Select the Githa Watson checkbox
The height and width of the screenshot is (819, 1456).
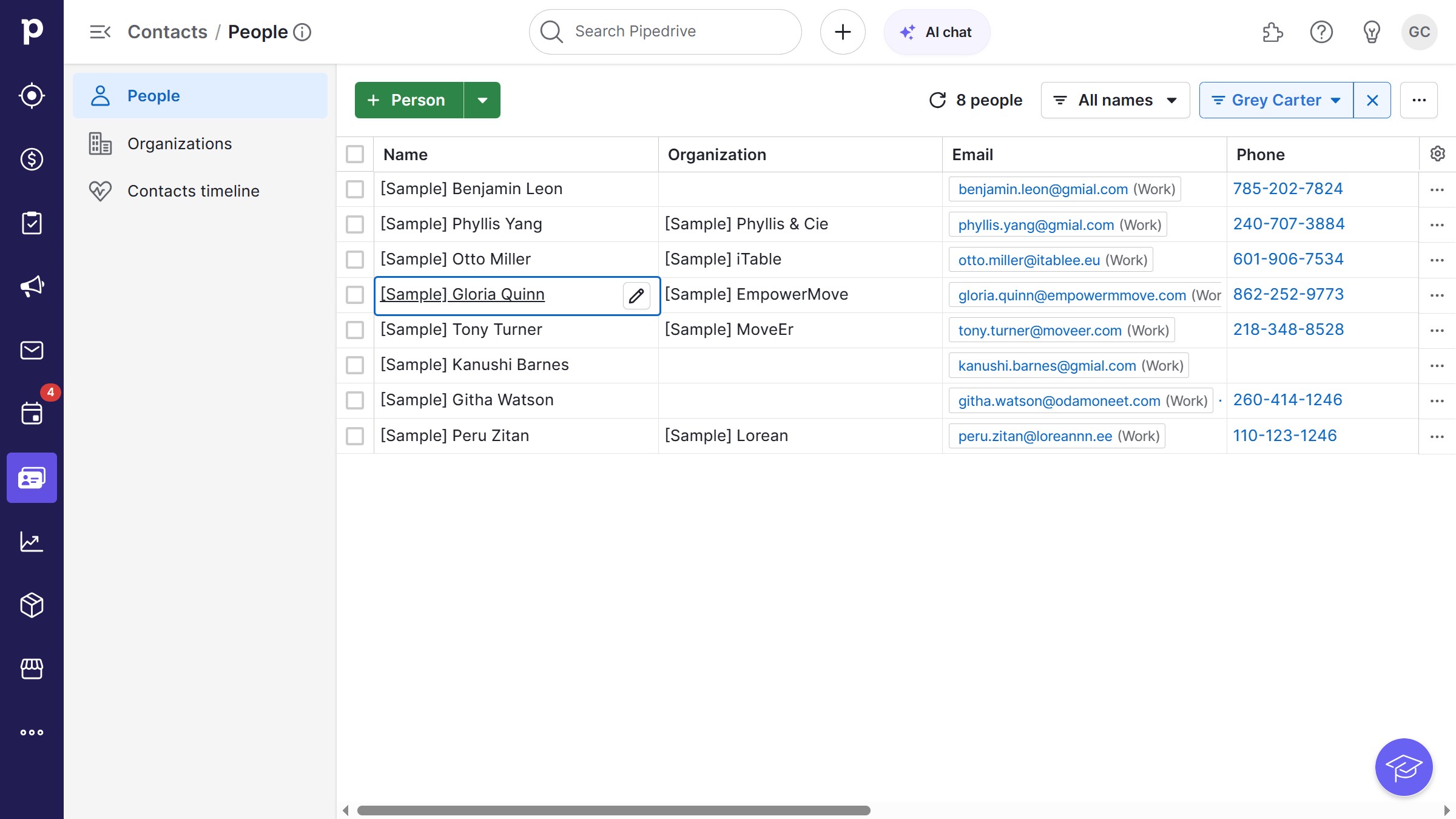tap(355, 400)
